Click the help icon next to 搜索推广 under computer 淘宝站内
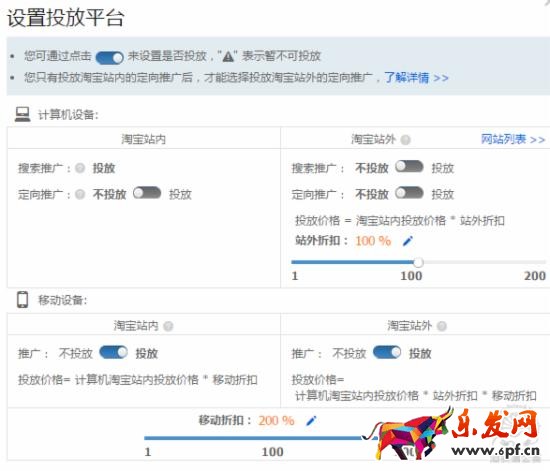The width and height of the screenshot is (550, 471). coord(80,168)
